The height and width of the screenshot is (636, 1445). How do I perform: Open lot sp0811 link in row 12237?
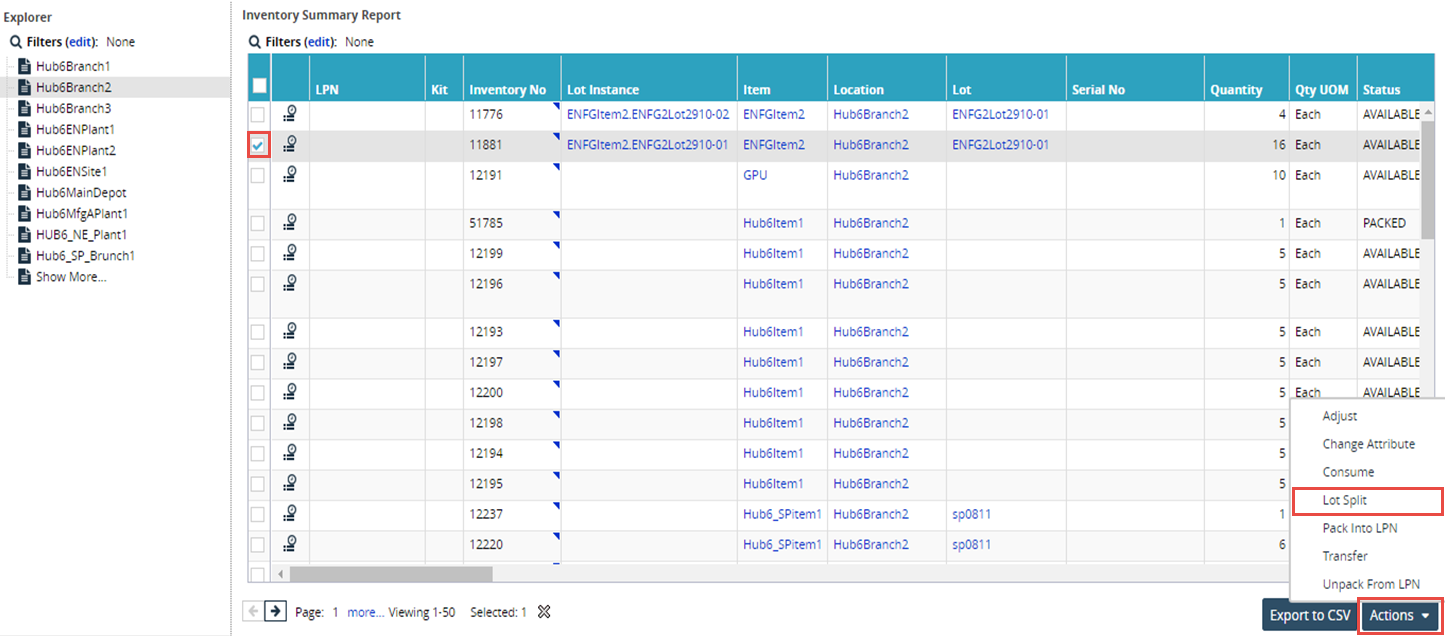971,514
